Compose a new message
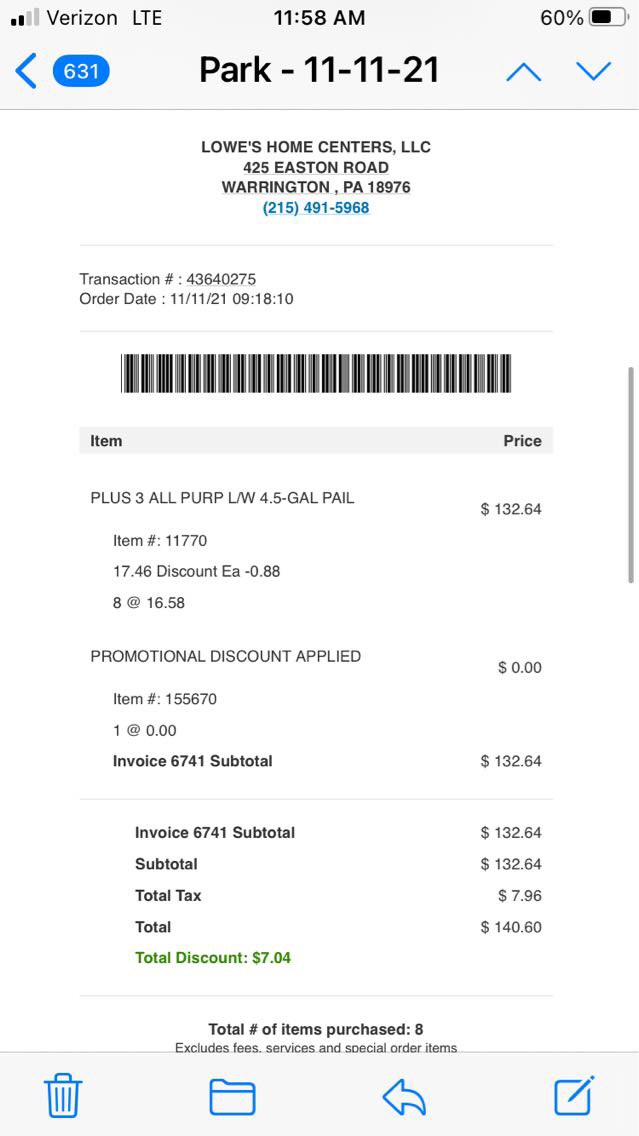The width and height of the screenshot is (639, 1136). [574, 1095]
